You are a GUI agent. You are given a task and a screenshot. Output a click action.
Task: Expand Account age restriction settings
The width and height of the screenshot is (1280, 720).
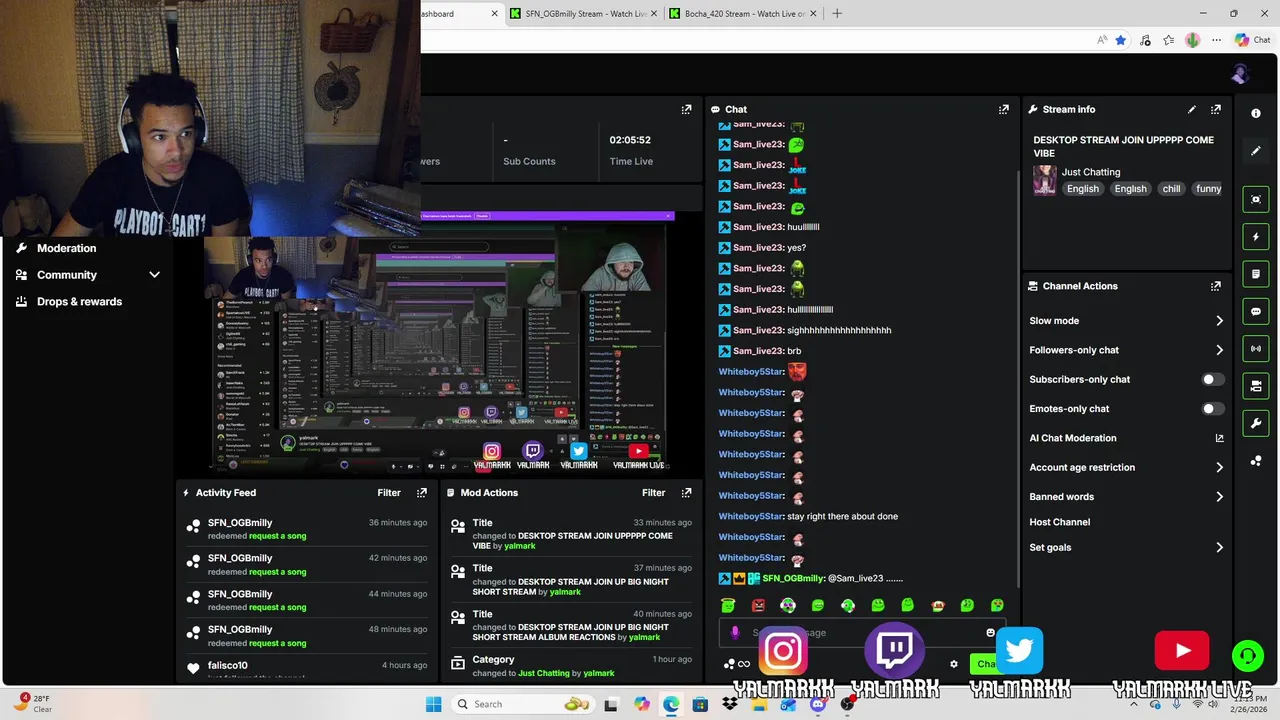coord(1219,467)
